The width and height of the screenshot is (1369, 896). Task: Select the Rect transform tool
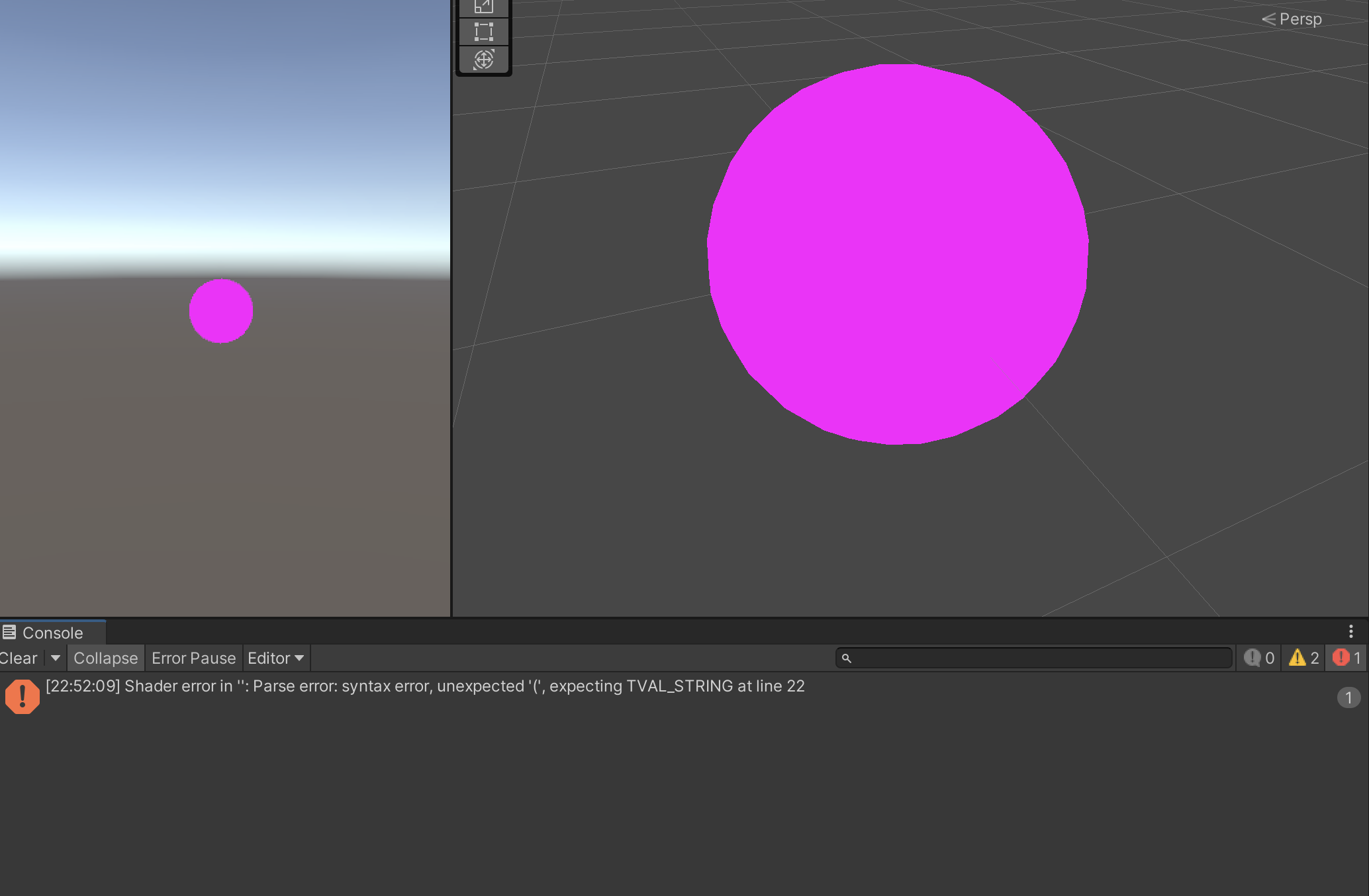[x=484, y=32]
